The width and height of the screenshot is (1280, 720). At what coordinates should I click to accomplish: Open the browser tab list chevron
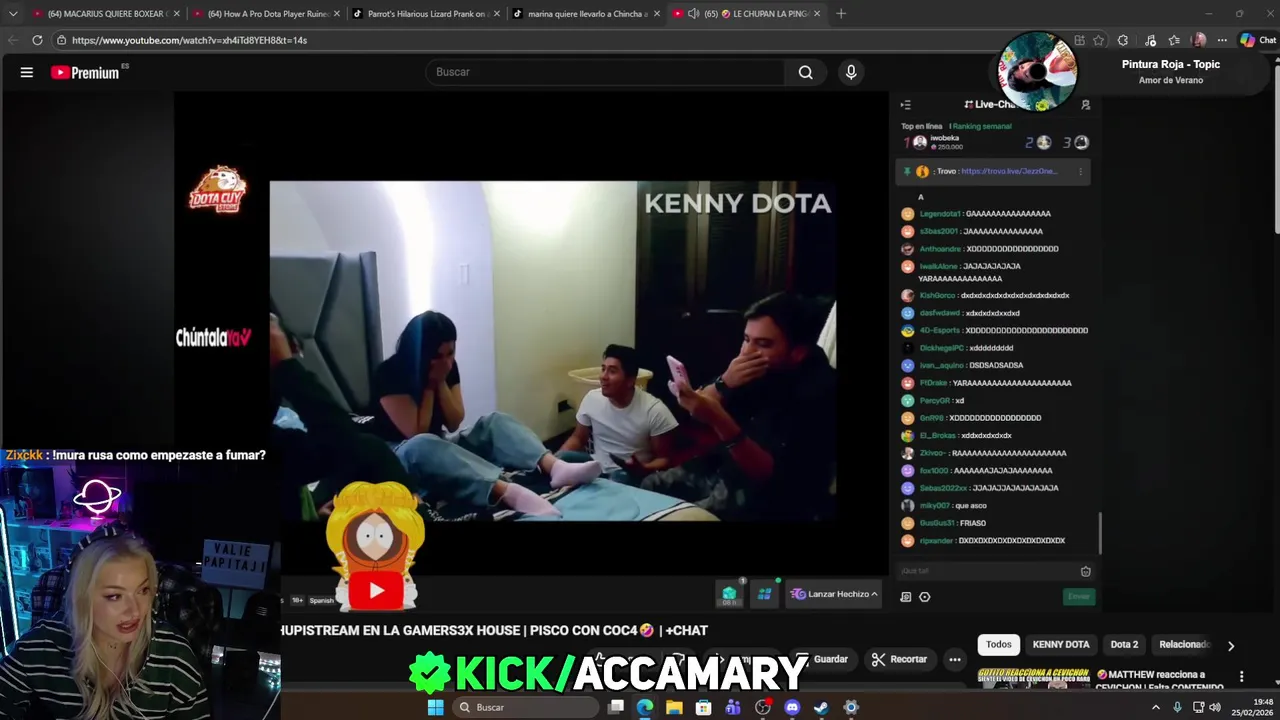tap(13, 14)
